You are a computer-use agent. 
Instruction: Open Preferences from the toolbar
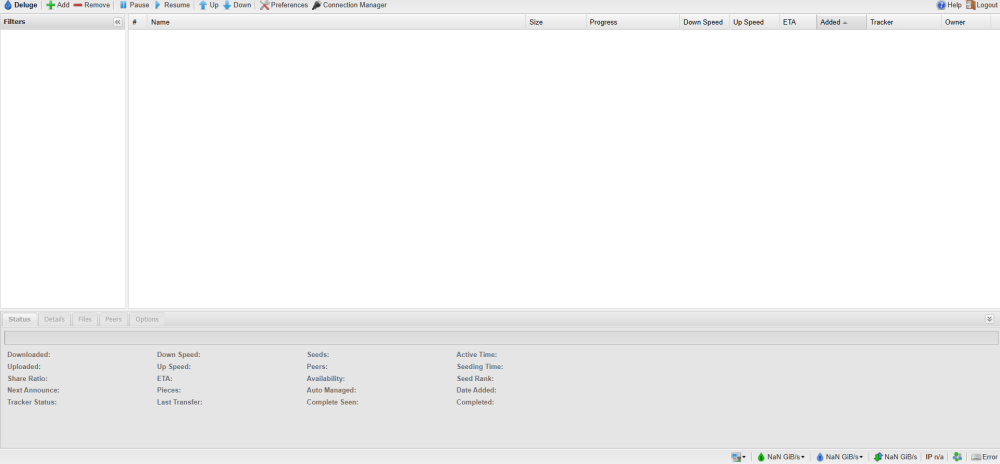(284, 5)
